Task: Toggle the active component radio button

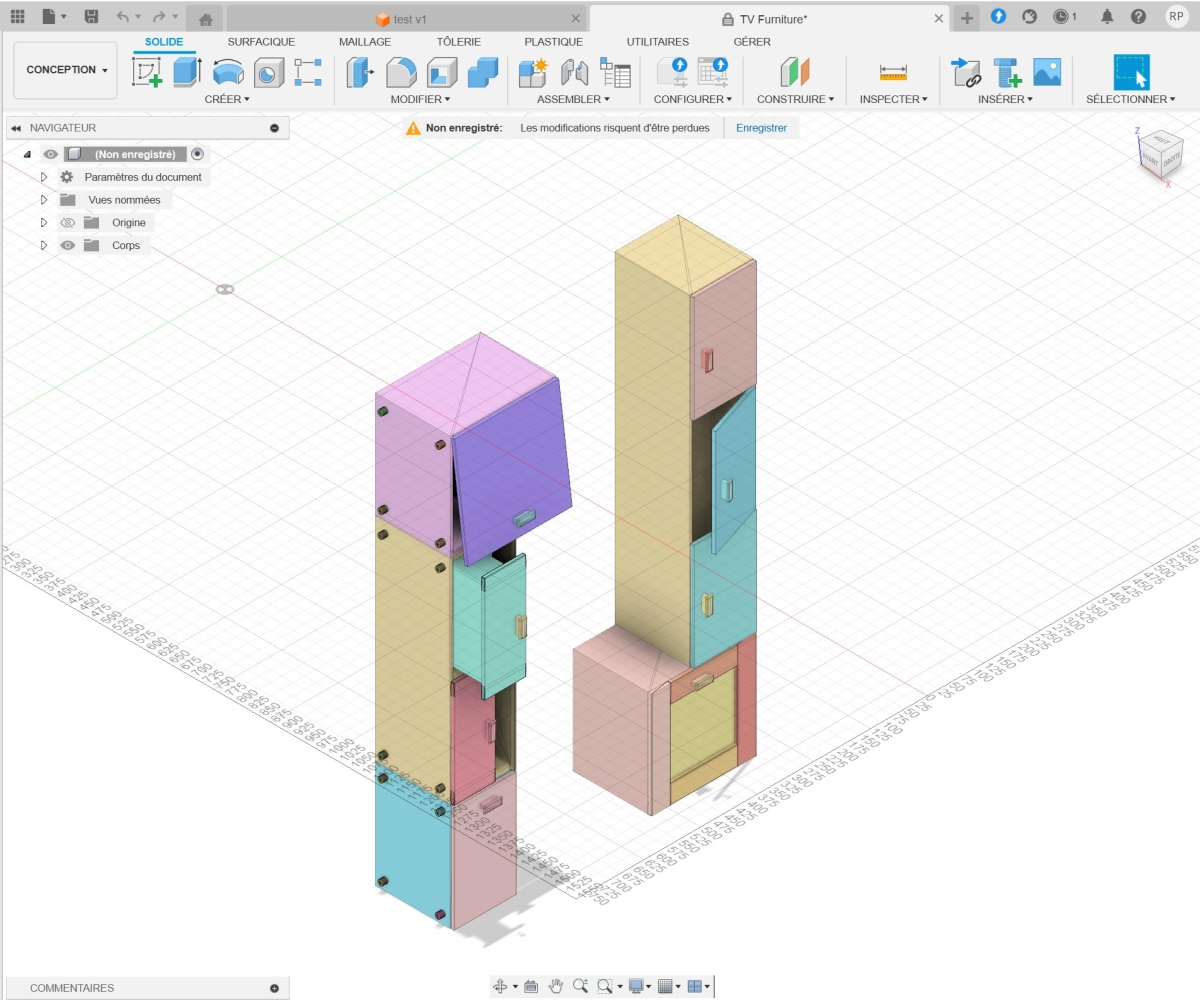Action: pyautogui.click(x=197, y=154)
